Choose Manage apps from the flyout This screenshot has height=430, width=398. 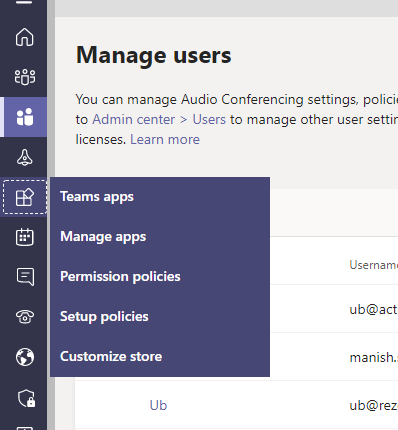[103, 237]
